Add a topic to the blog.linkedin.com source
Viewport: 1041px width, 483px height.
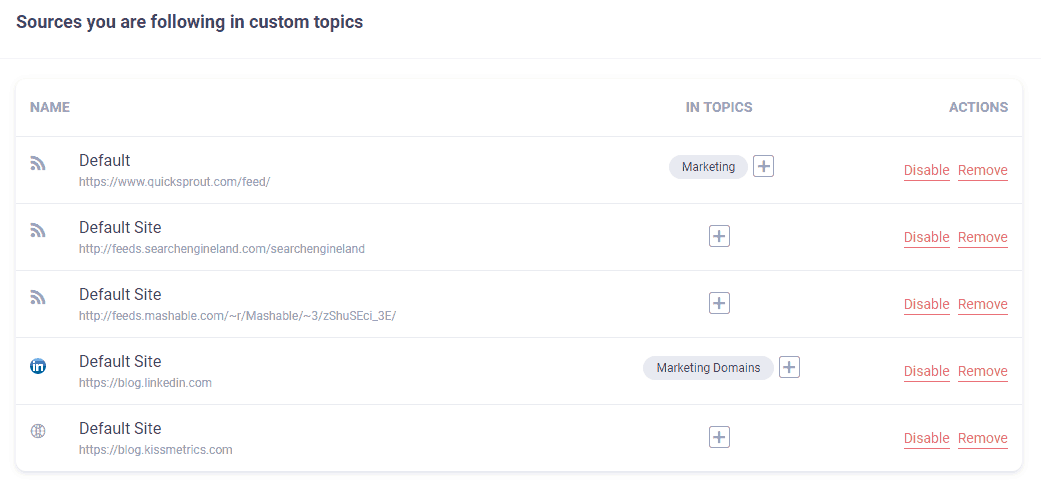(x=789, y=367)
